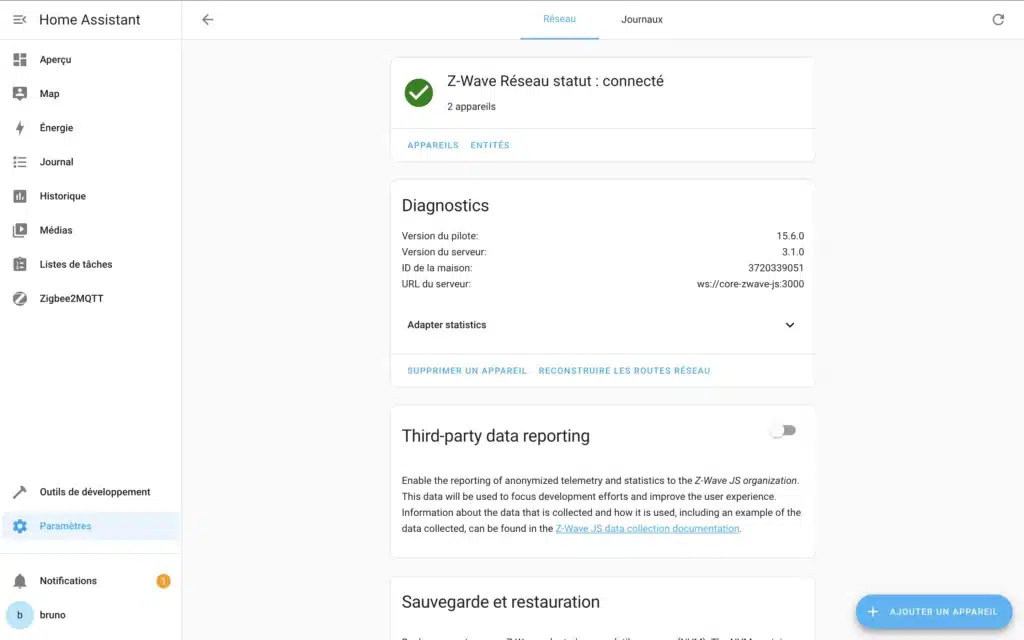1024x640 pixels.
Task: Open the Énergie lightning bolt icon
Action: coord(20,128)
